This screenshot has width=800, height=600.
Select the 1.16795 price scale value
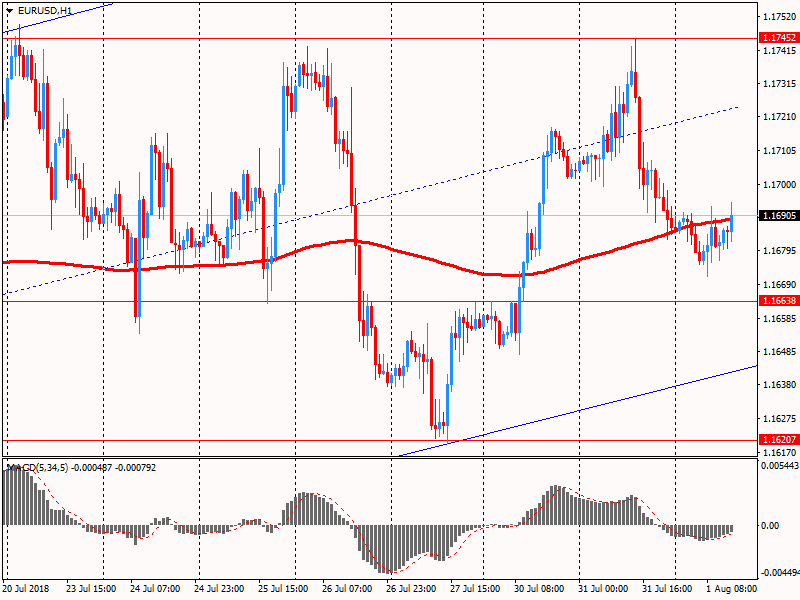(x=780, y=251)
